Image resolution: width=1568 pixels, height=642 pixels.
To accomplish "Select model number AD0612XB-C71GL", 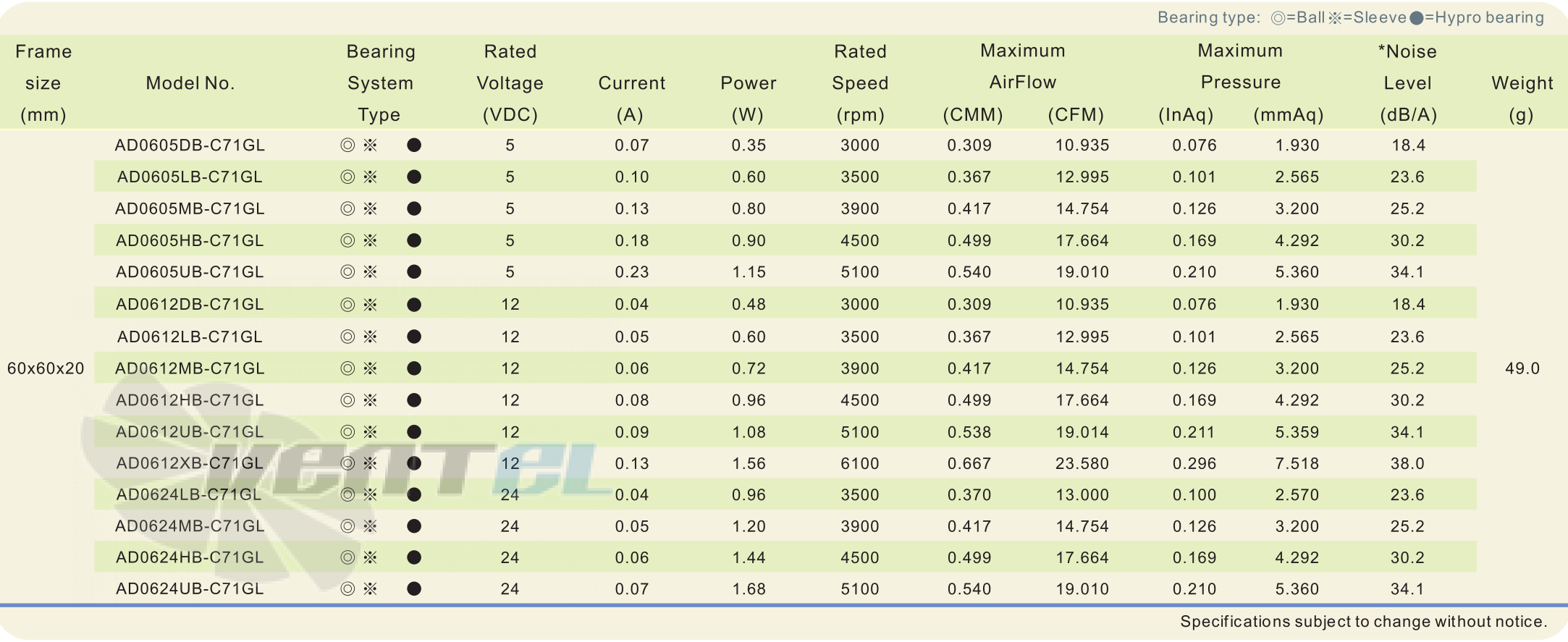I will [x=190, y=463].
